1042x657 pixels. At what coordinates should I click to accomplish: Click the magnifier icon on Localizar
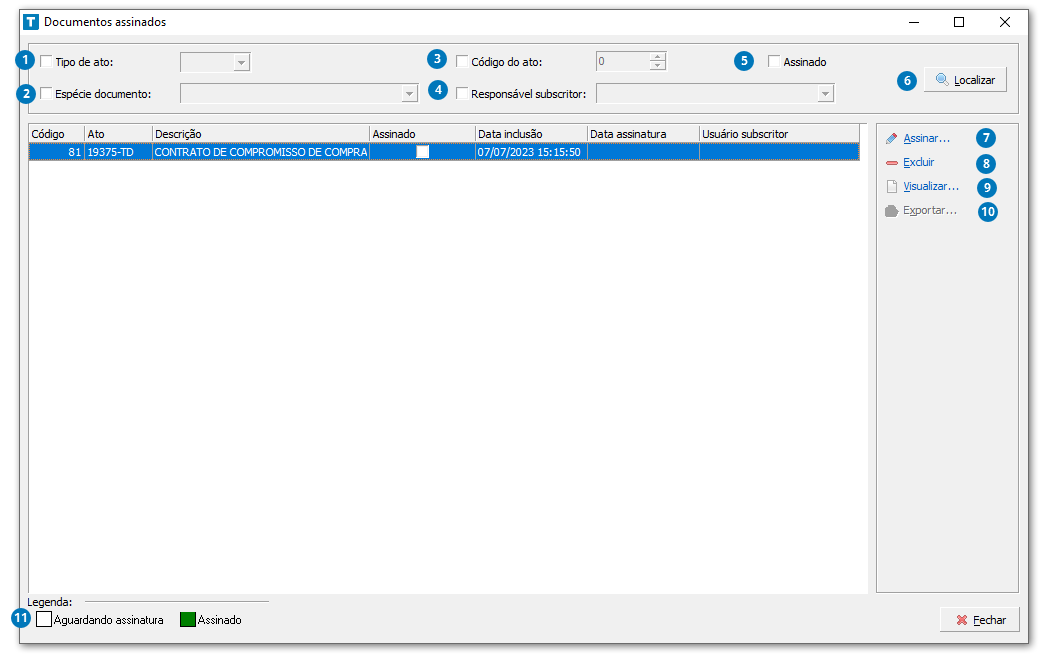(942, 80)
